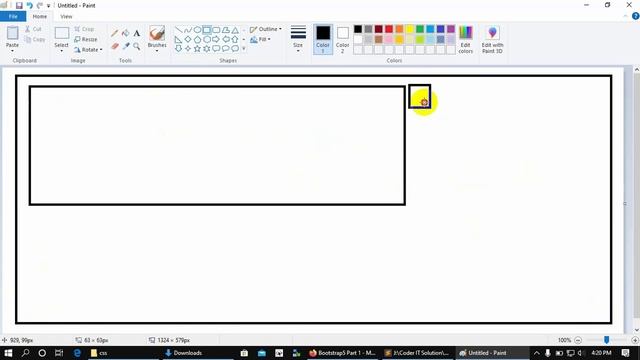The height and width of the screenshot is (360, 640).
Task: Click Edit with Paint 3D button
Action: (492, 39)
